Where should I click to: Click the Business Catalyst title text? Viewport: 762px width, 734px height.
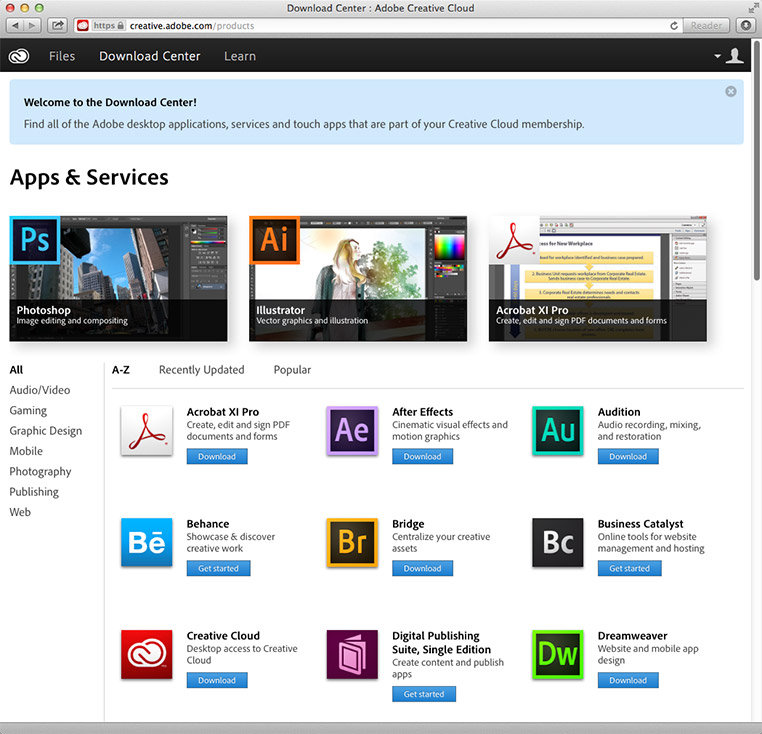pos(641,524)
